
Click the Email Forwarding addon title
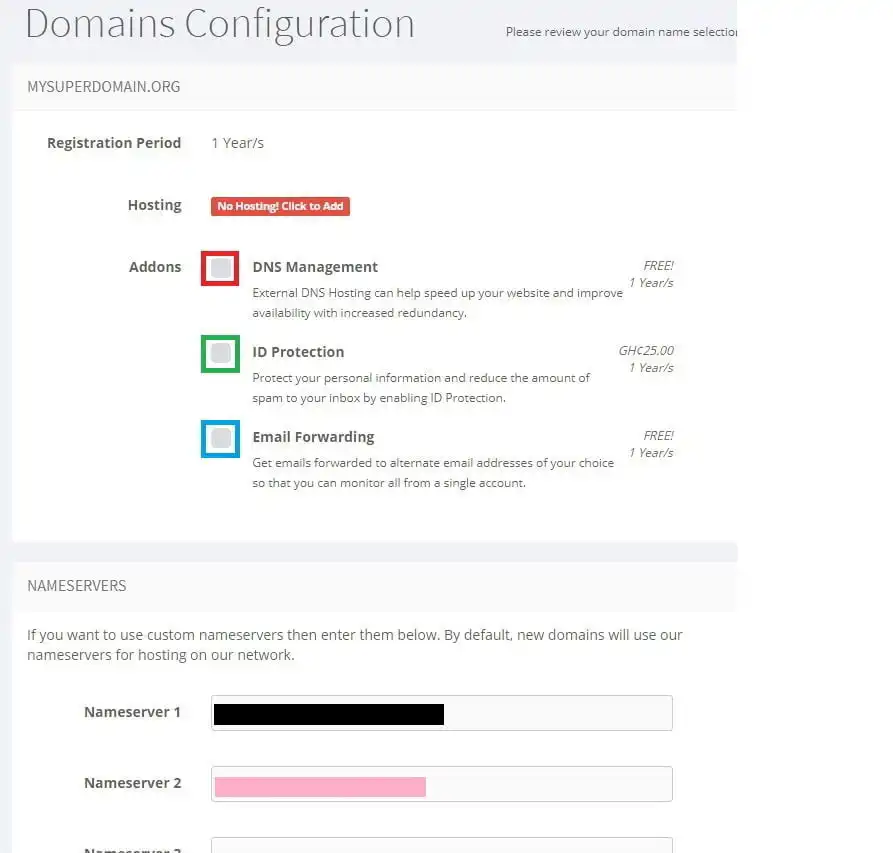pyautogui.click(x=313, y=436)
